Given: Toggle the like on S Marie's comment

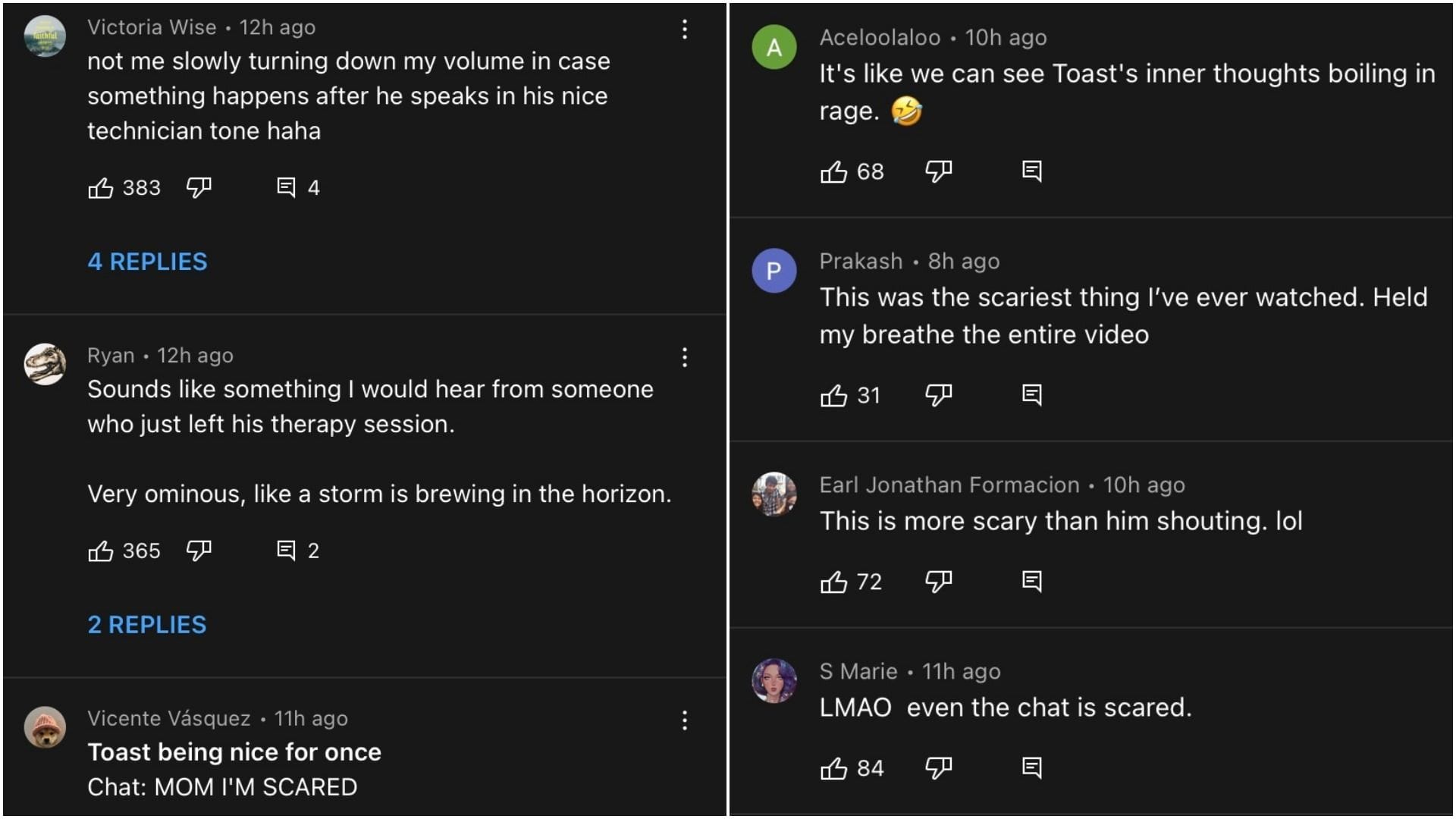Looking at the screenshot, I should point(833,767).
